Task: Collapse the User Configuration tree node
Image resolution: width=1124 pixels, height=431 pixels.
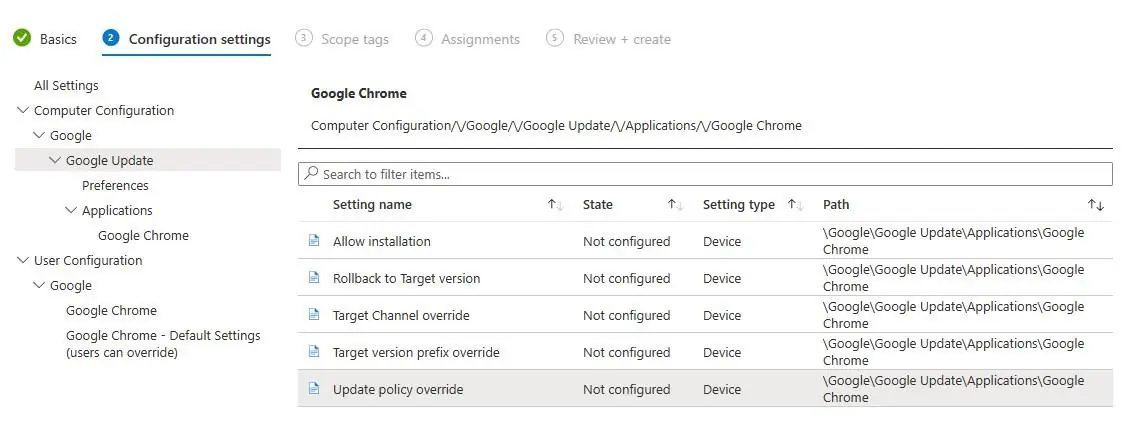Action: coord(23,260)
